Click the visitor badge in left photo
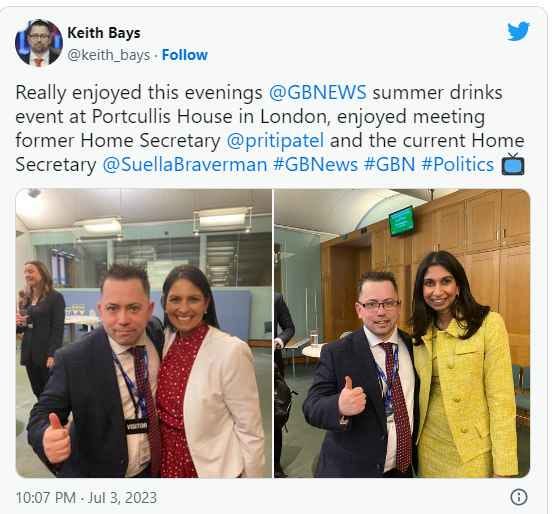This screenshot has height=514, width=557. (136, 426)
